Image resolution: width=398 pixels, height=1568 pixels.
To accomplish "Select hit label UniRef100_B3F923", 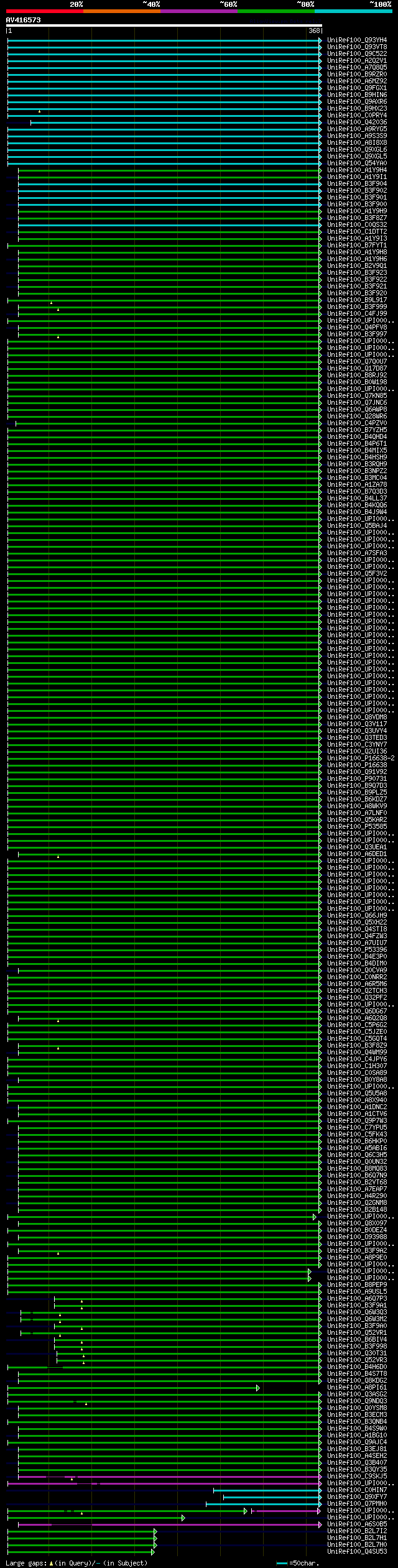I will 357,273.
